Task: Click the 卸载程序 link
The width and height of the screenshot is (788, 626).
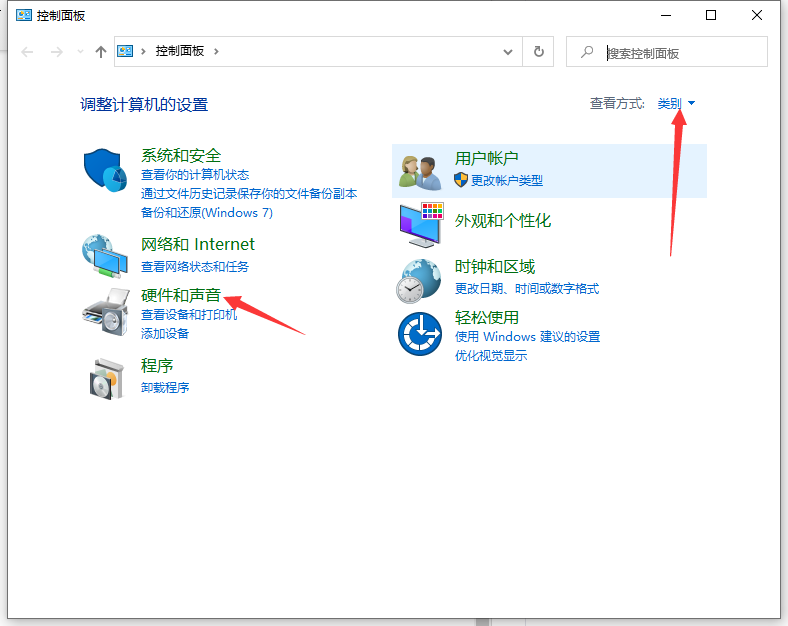Action: [x=165, y=387]
